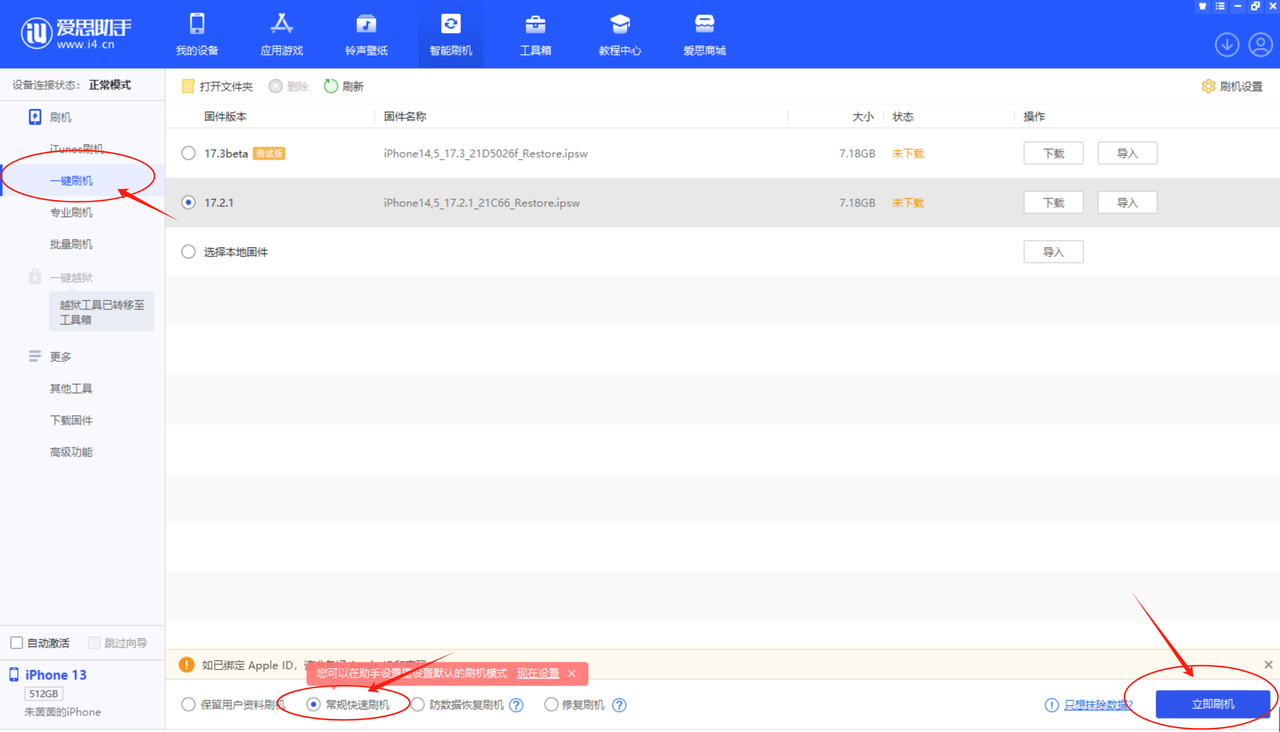Open 爱思商城 tab
This screenshot has width=1280, height=732.
click(704, 35)
